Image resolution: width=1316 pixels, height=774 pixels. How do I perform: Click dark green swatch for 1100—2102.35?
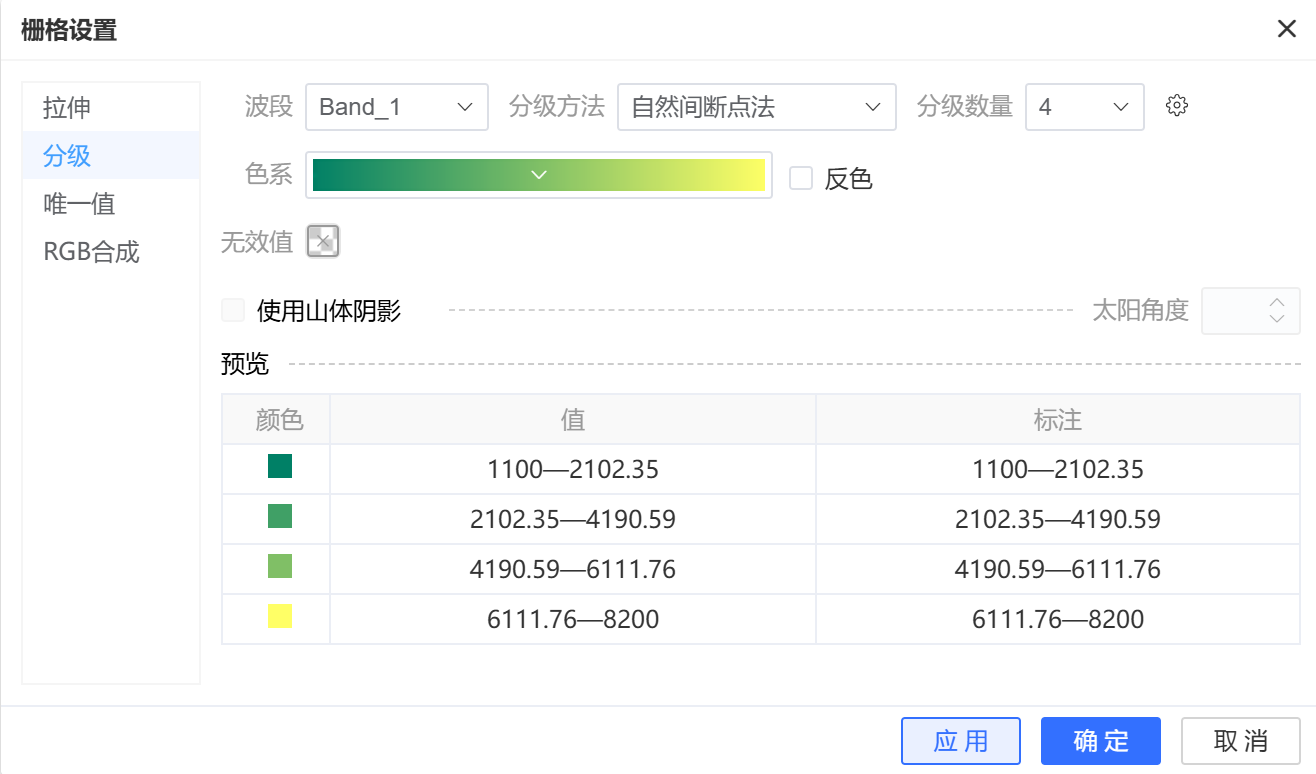(280, 466)
